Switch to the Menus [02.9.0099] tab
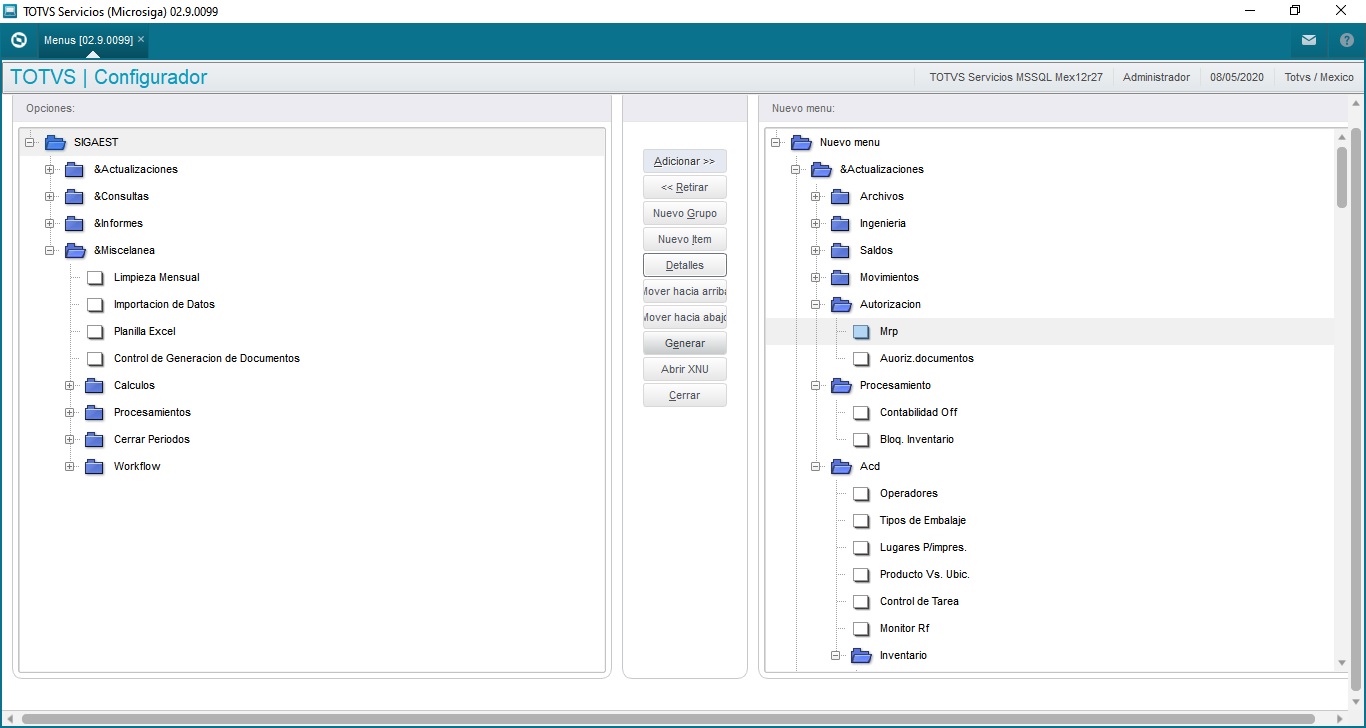 [x=88, y=40]
